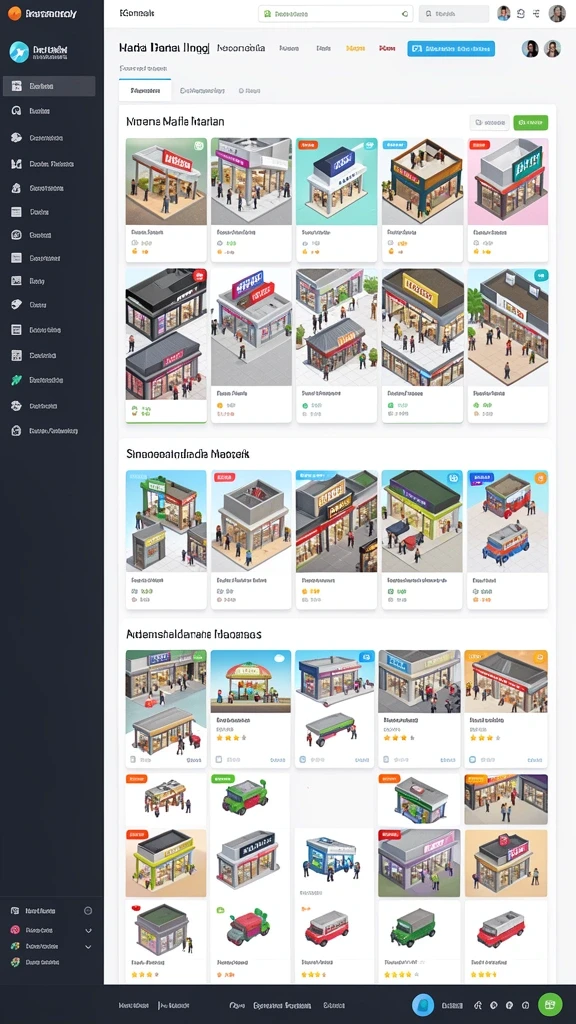Select the green lightning bolt sidebar icon
Screen dimensions: 576x1024
(16, 380)
